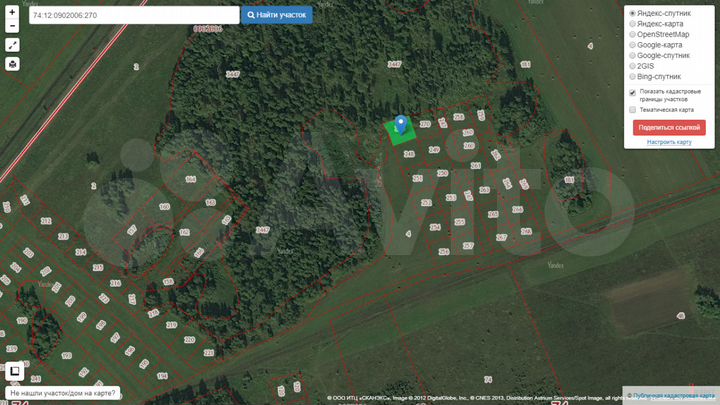Toggle Показать кадастровые границы участков checkbox
Screen dimensions: 720x405
[632, 93]
